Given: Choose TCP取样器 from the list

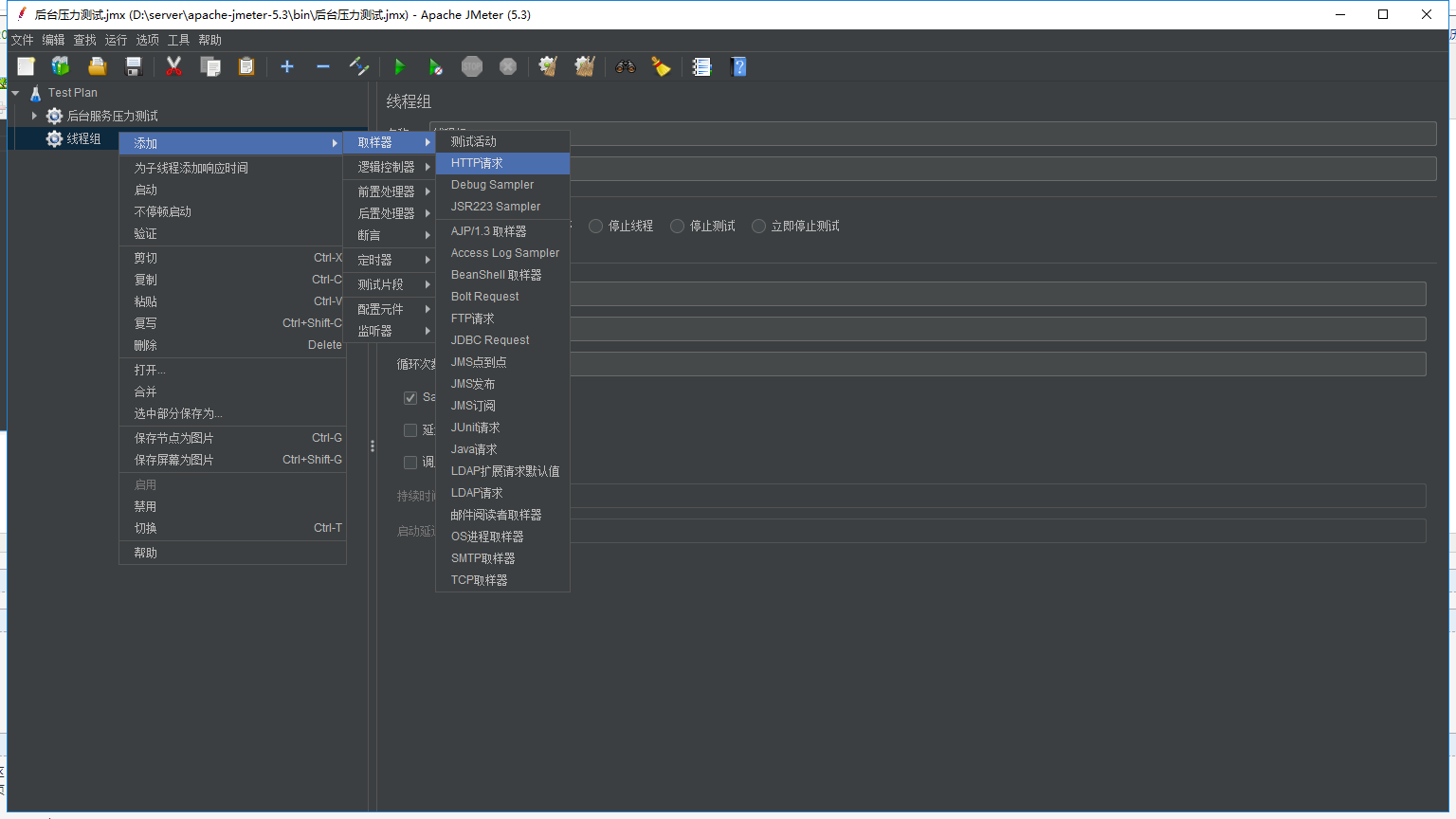Looking at the screenshot, I should tap(502, 580).
